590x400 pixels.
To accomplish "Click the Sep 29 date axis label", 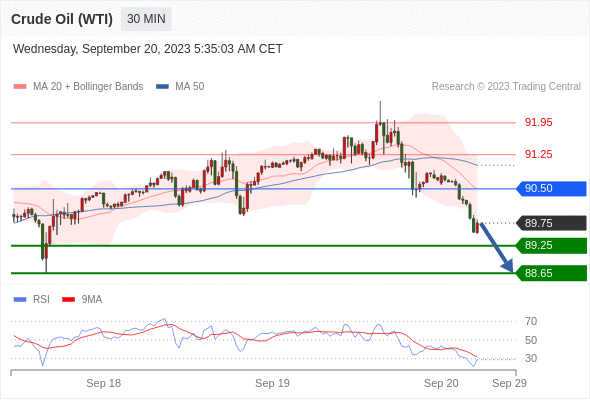I will tap(509, 383).
